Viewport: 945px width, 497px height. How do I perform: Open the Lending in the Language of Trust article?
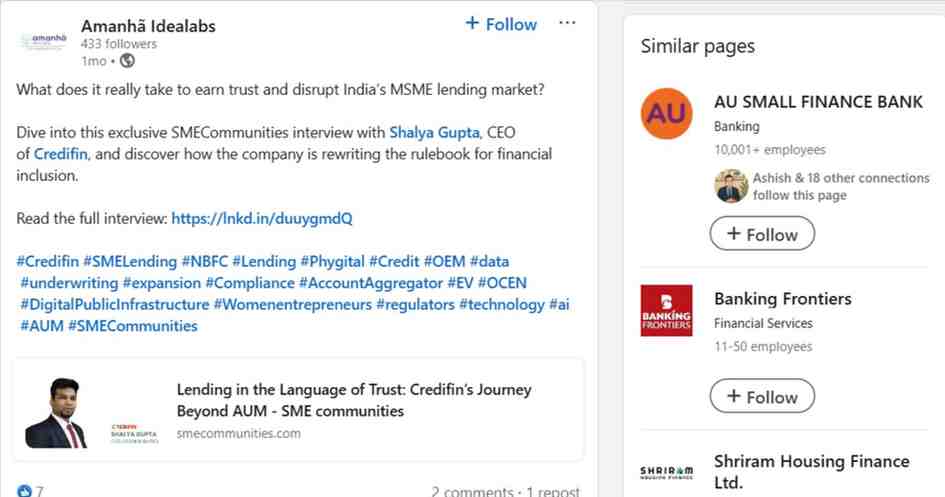click(x=354, y=399)
